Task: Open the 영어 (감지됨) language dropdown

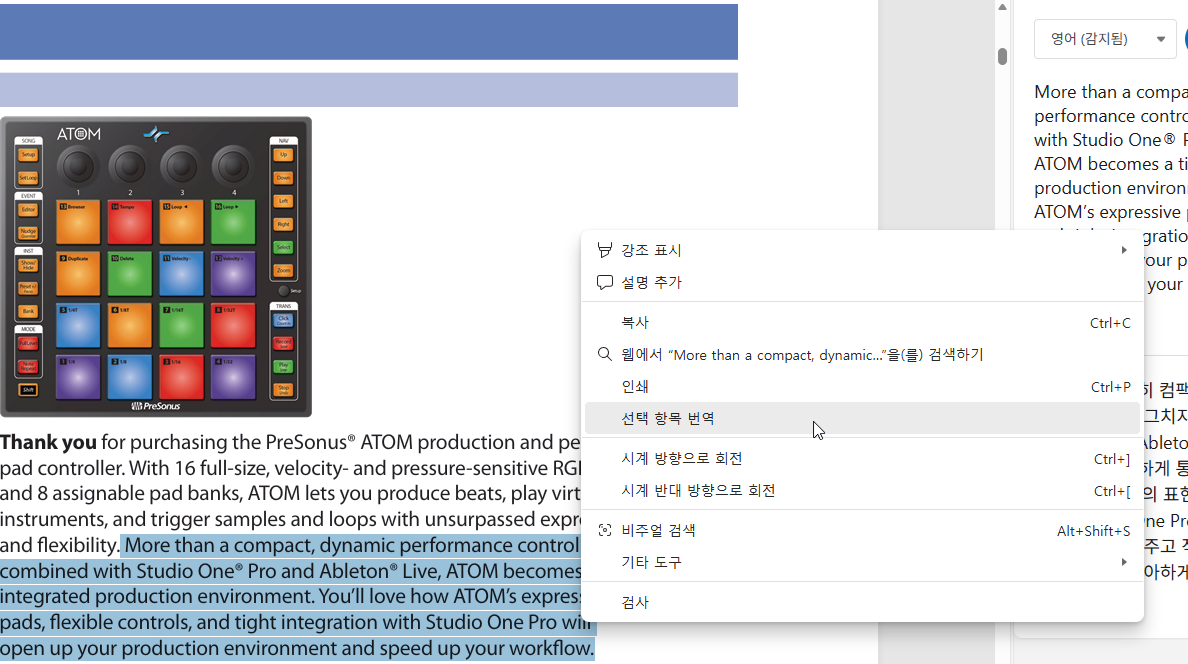Action: coord(1105,39)
